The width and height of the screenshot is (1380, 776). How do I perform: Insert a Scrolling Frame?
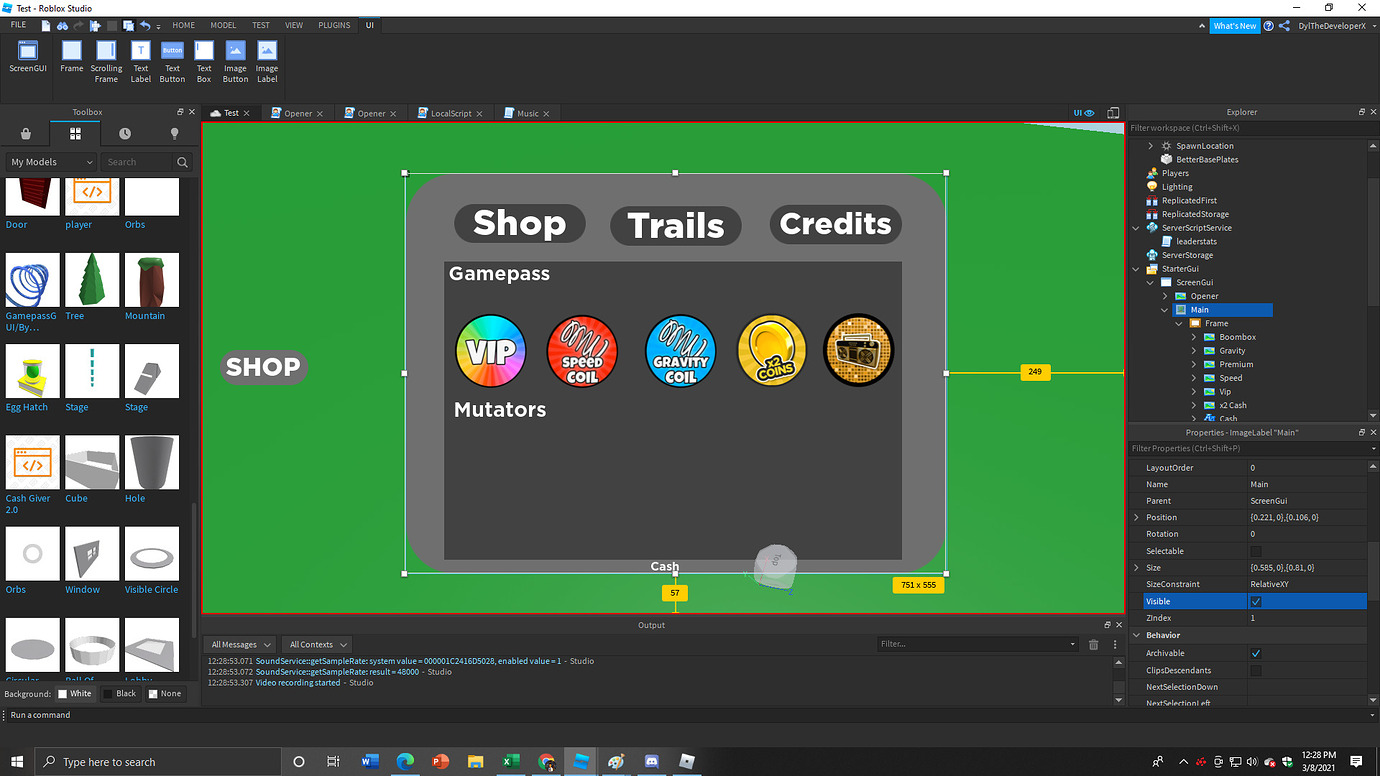pos(105,55)
